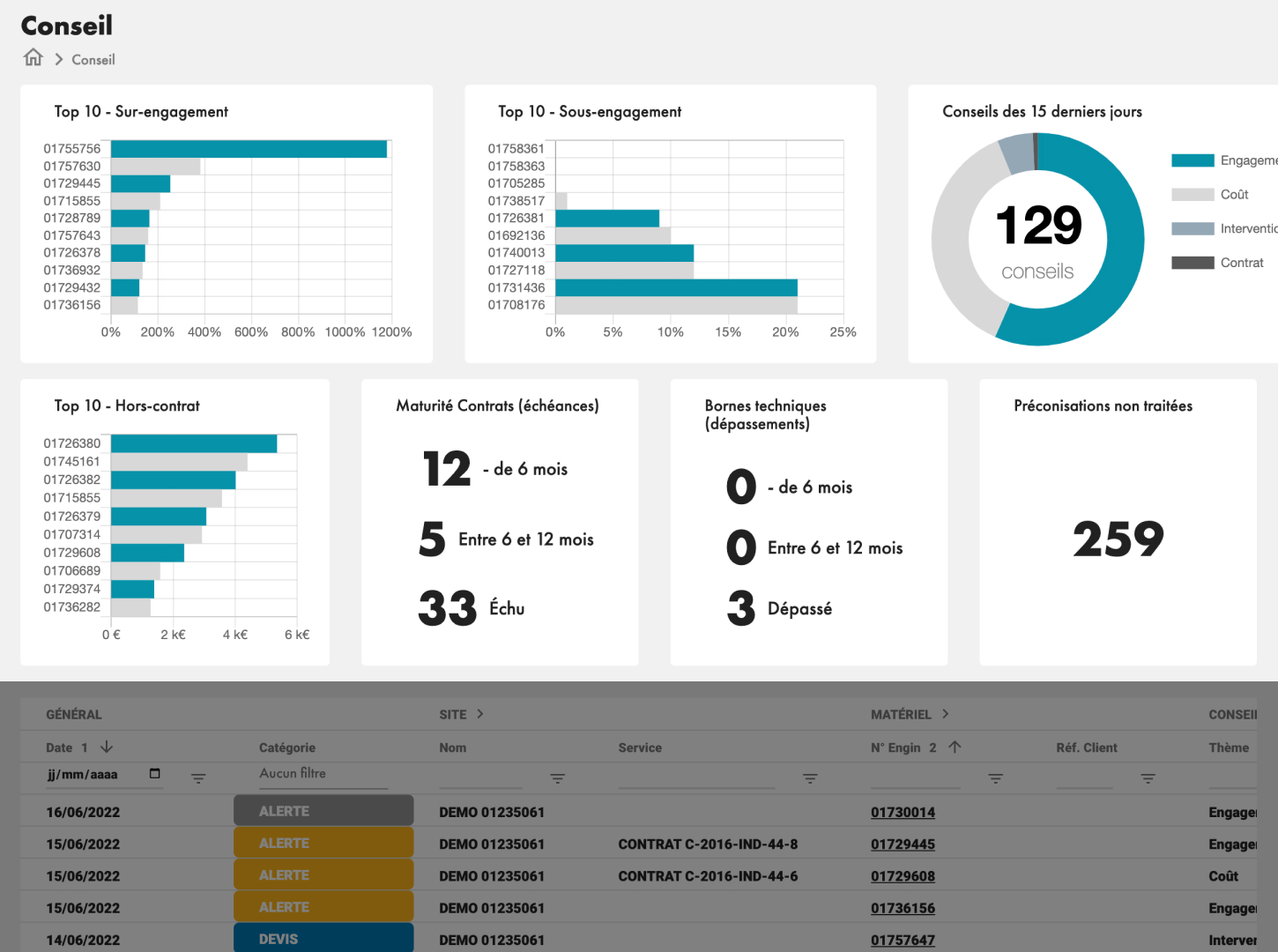Click the blue DEVIS badge

323,938
